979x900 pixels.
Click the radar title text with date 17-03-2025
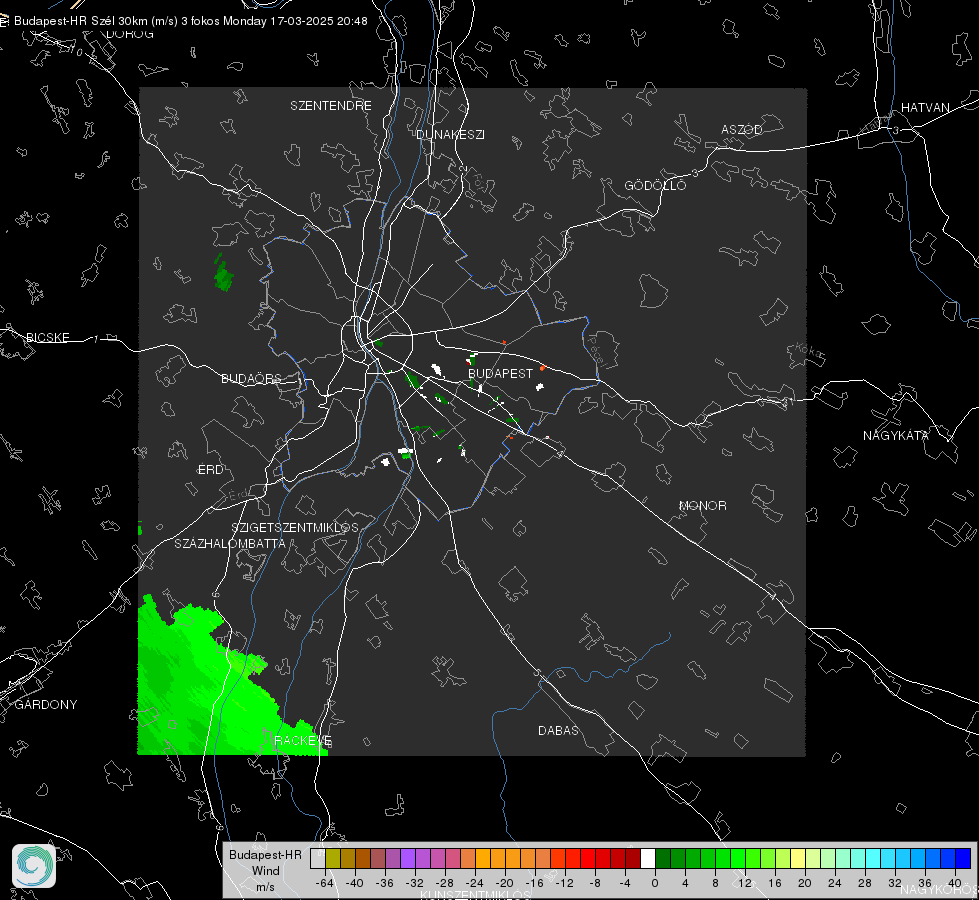click(190, 21)
